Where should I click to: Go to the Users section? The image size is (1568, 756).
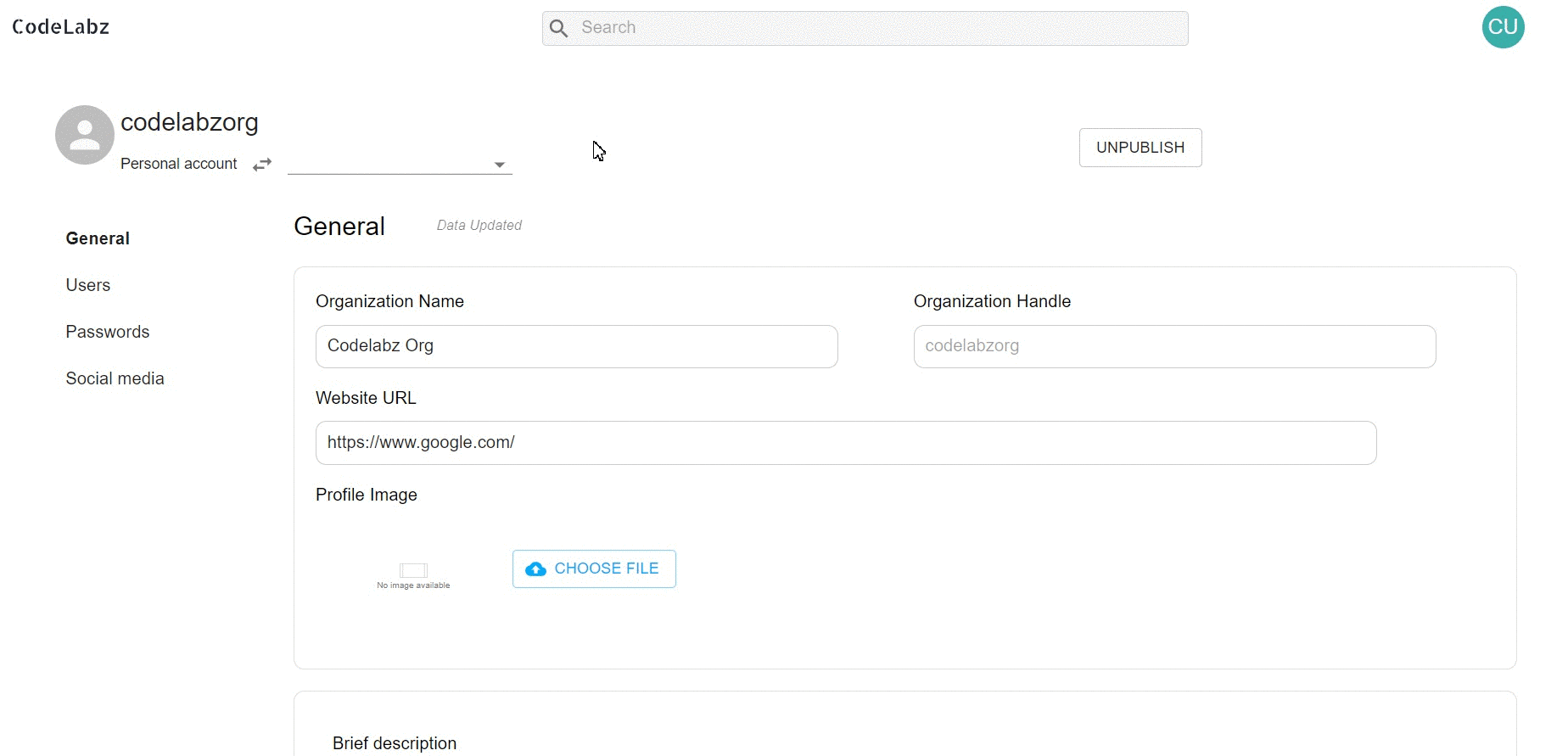pyautogui.click(x=88, y=285)
